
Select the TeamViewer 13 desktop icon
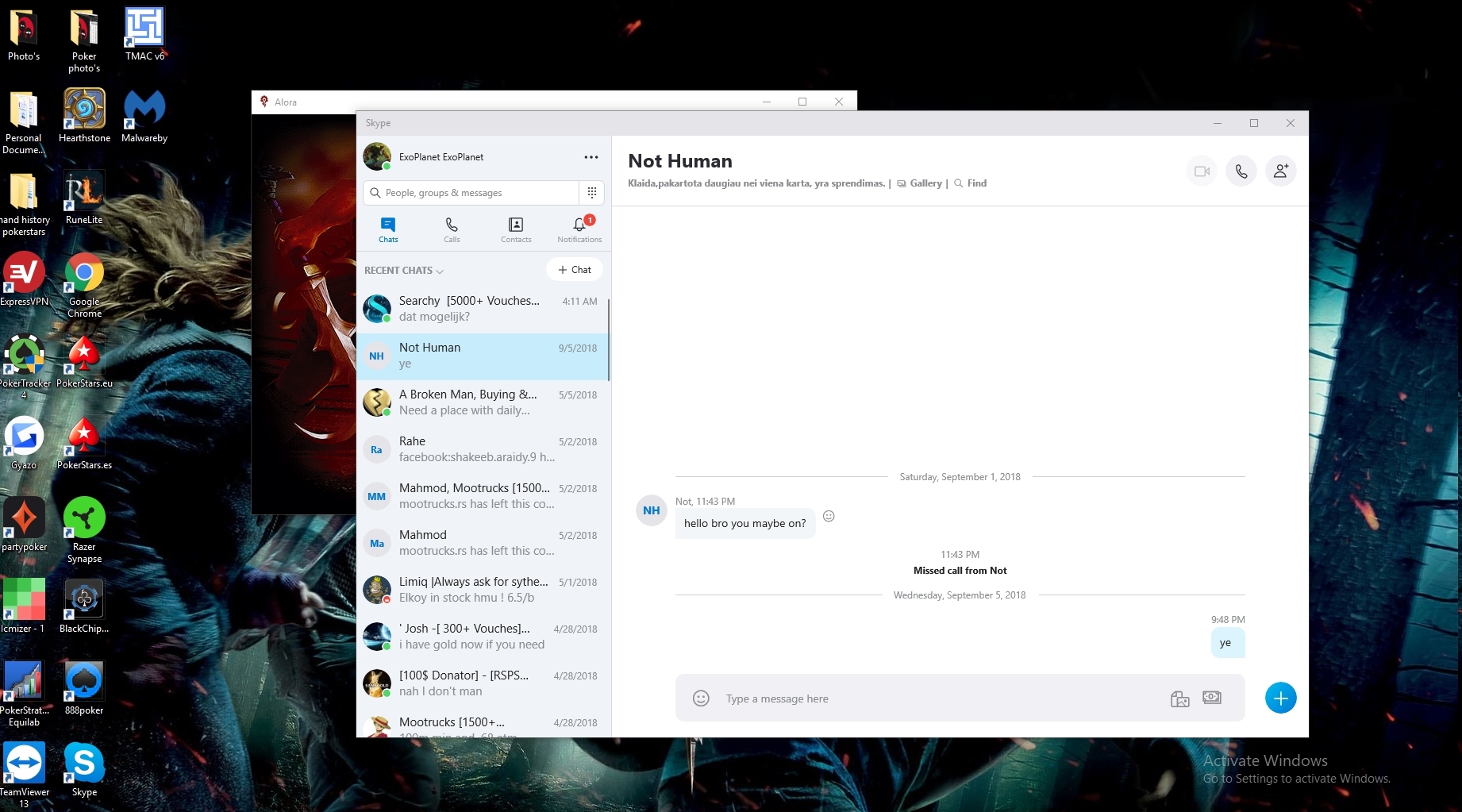tap(24, 775)
